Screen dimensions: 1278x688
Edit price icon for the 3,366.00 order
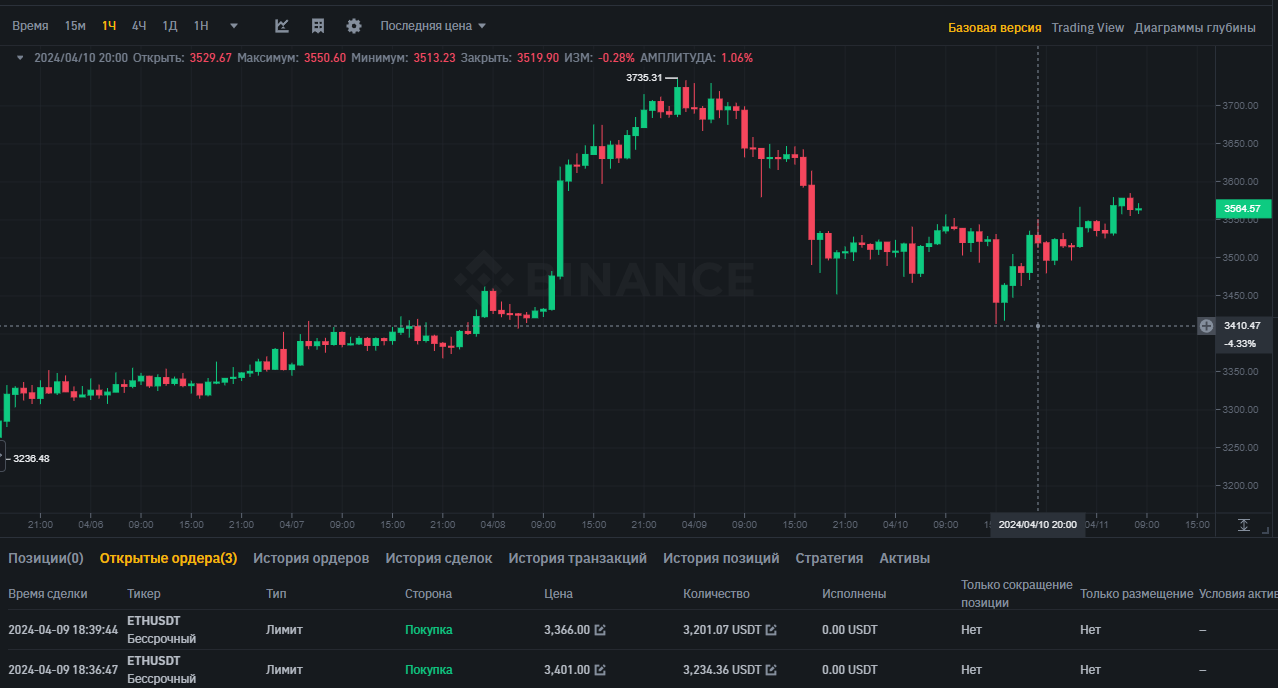[600, 630]
